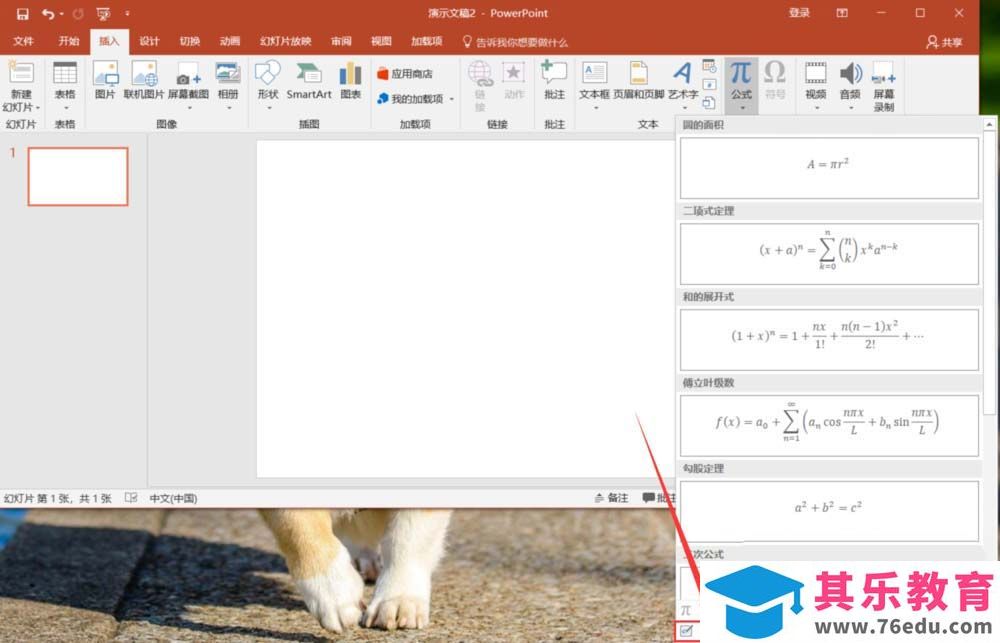Click the 形状 shapes icon
This screenshot has height=643, width=1000.
(x=268, y=73)
